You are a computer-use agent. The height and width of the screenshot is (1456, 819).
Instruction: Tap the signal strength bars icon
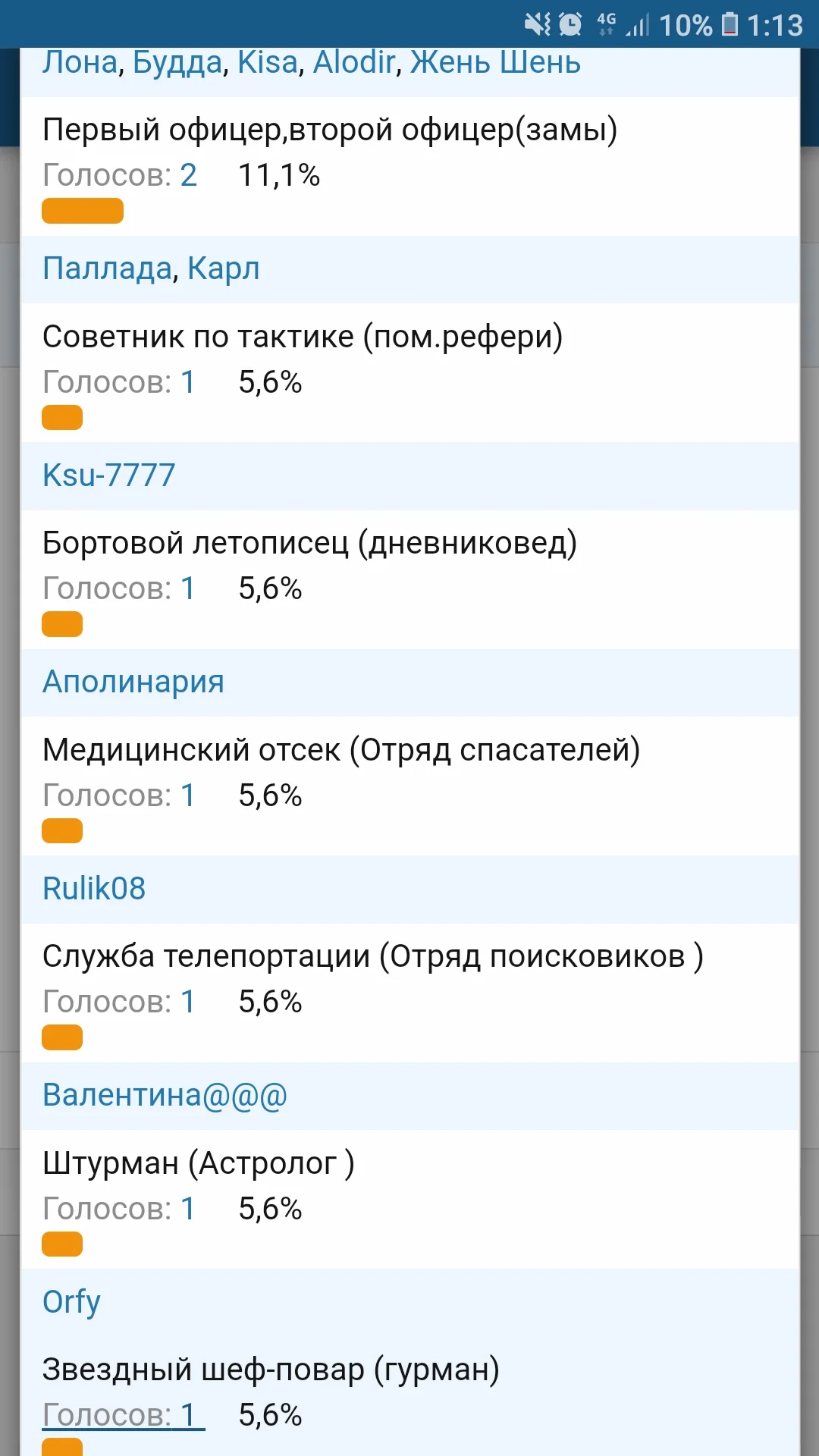point(638,26)
